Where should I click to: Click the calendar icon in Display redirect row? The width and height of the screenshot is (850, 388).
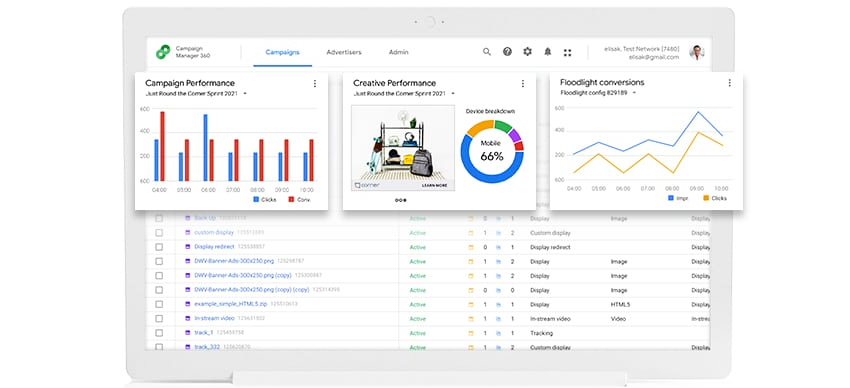pyautogui.click(x=471, y=247)
